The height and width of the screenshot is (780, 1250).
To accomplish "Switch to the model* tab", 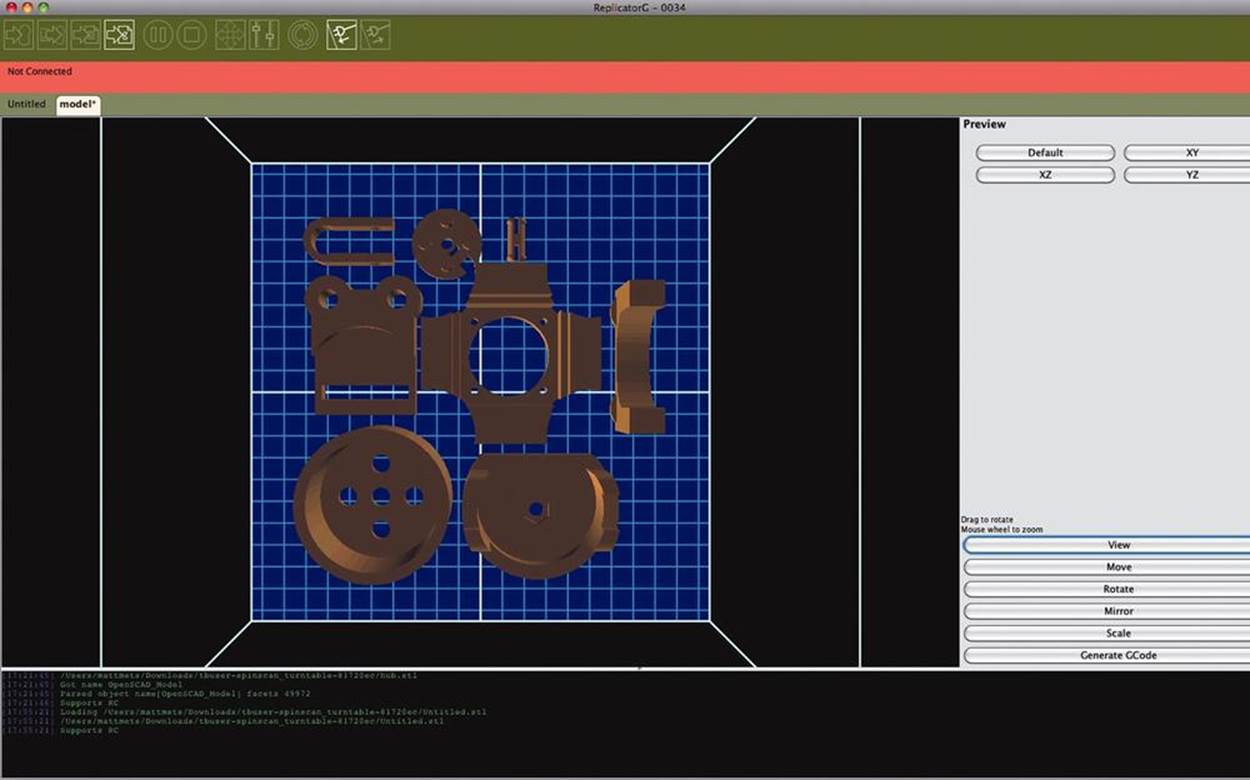I will click(78, 105).
